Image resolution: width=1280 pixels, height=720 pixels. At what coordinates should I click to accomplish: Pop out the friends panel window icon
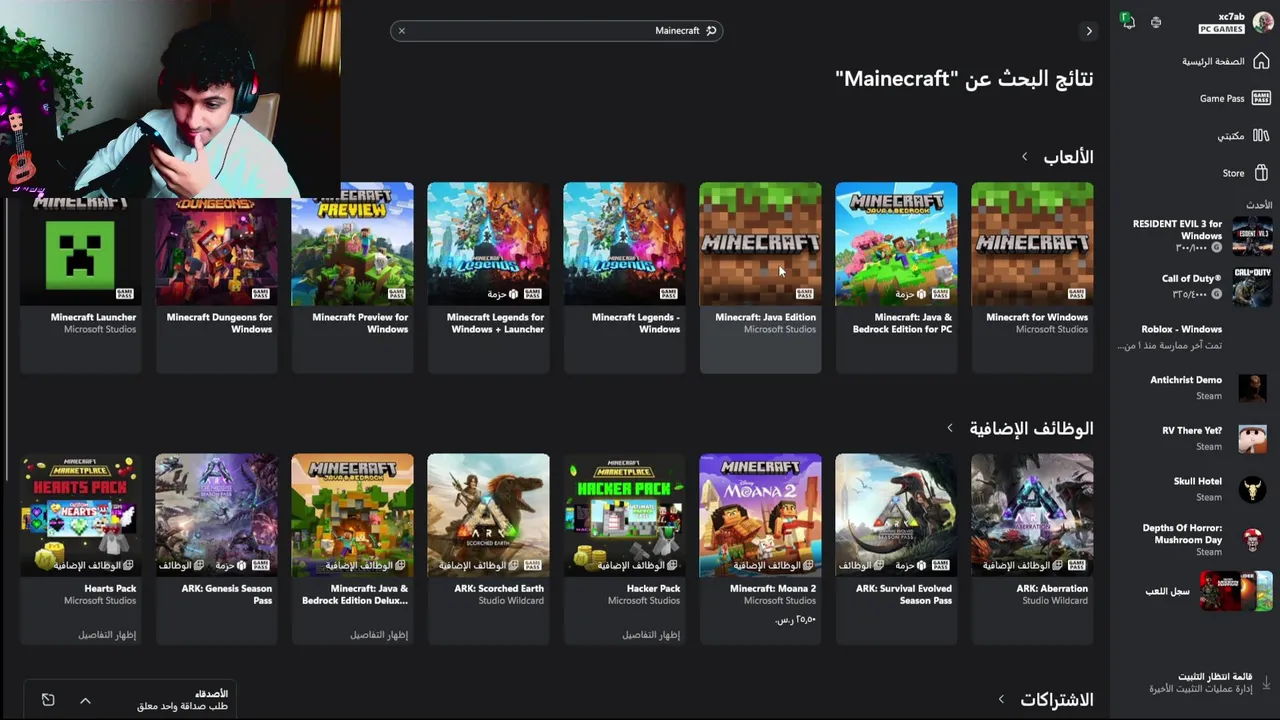[48, 700]
